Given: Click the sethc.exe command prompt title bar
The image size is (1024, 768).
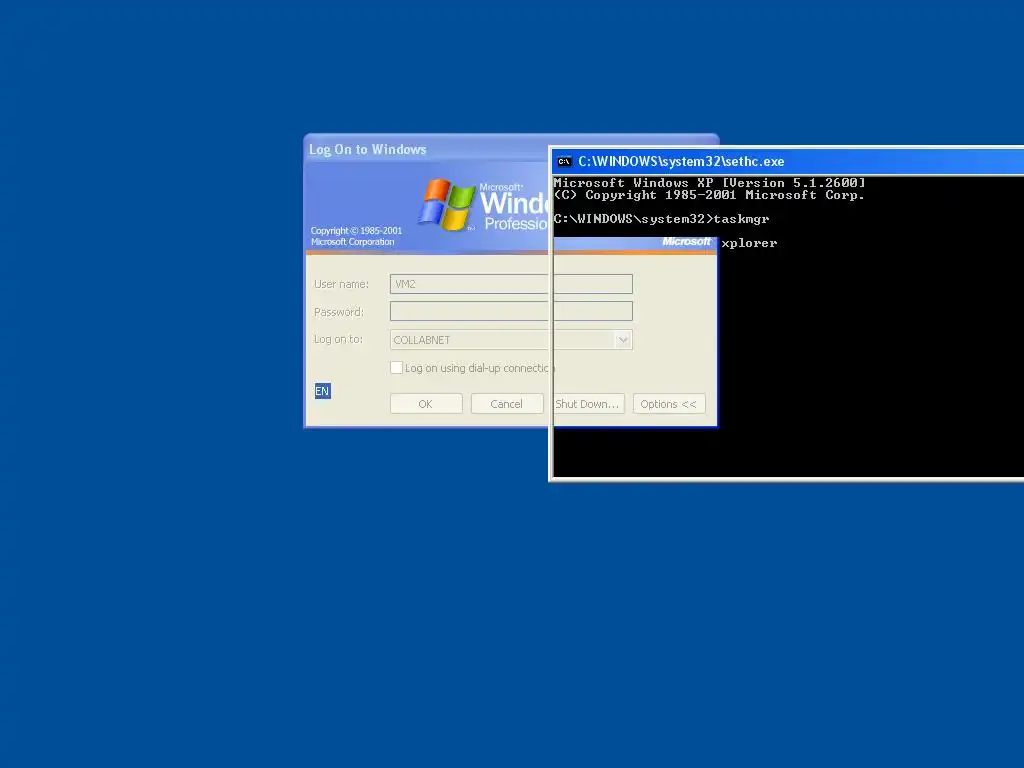Looking at the screenshot, I should pos(788,161).
